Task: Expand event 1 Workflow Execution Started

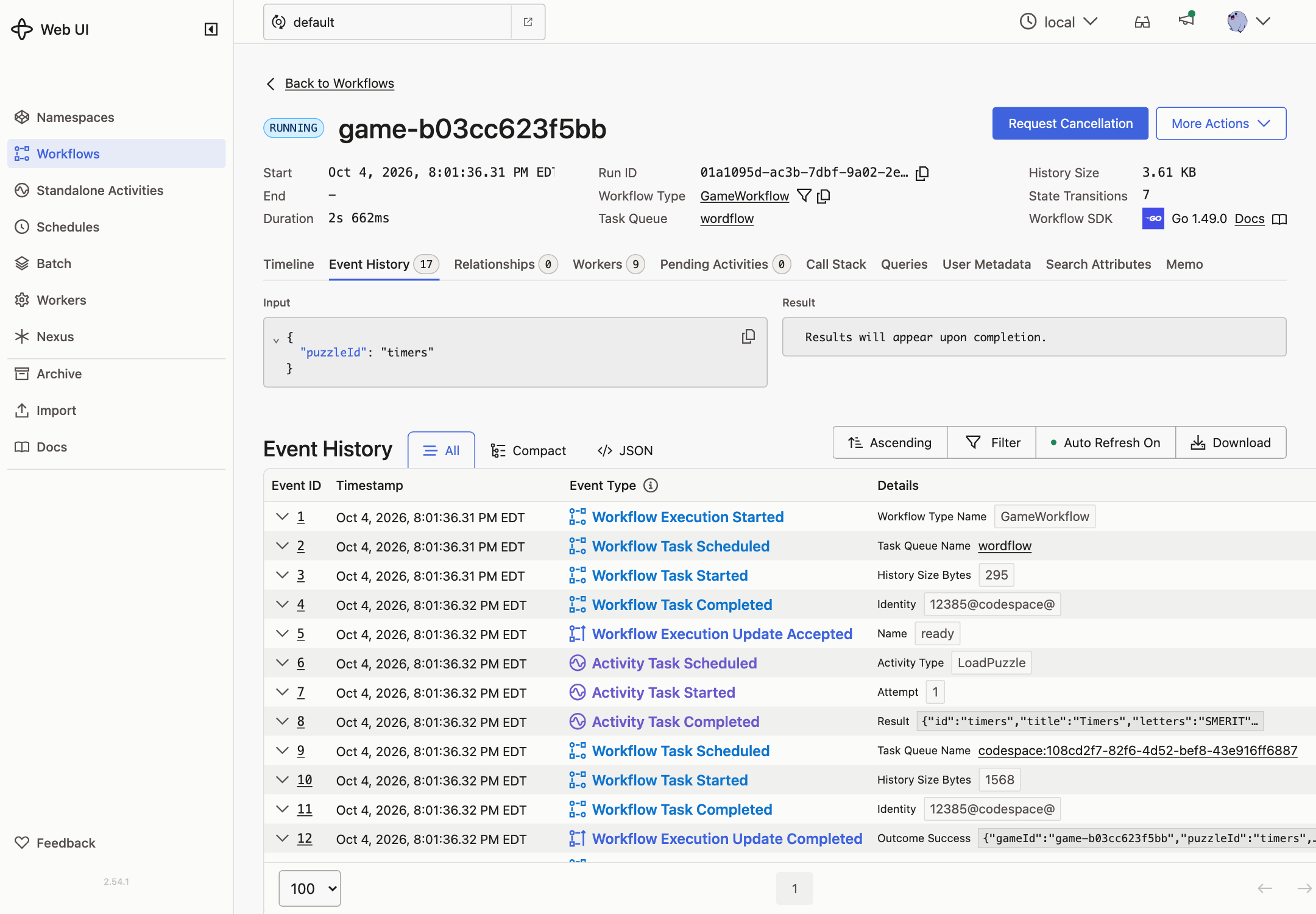Action: click(281, 517)
